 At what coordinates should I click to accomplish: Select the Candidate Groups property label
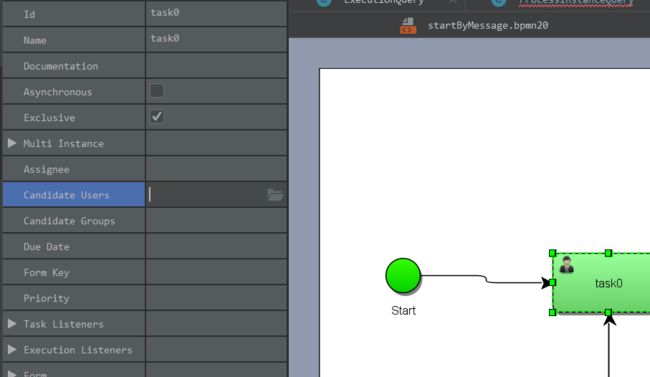[x=69, y=221]
